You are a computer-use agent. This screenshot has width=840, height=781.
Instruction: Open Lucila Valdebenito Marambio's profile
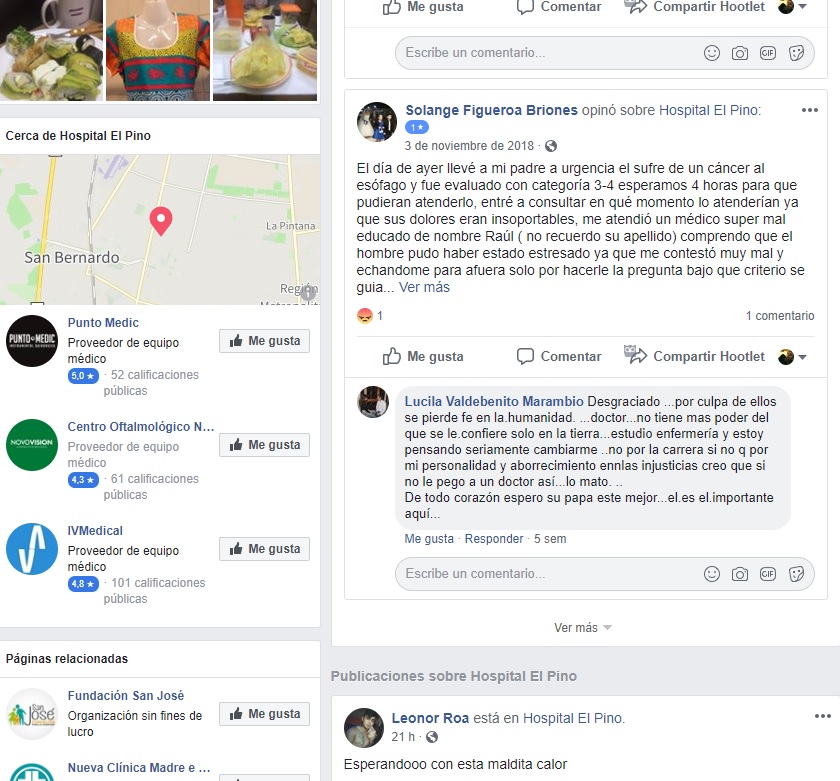click(x=493, y=401)
